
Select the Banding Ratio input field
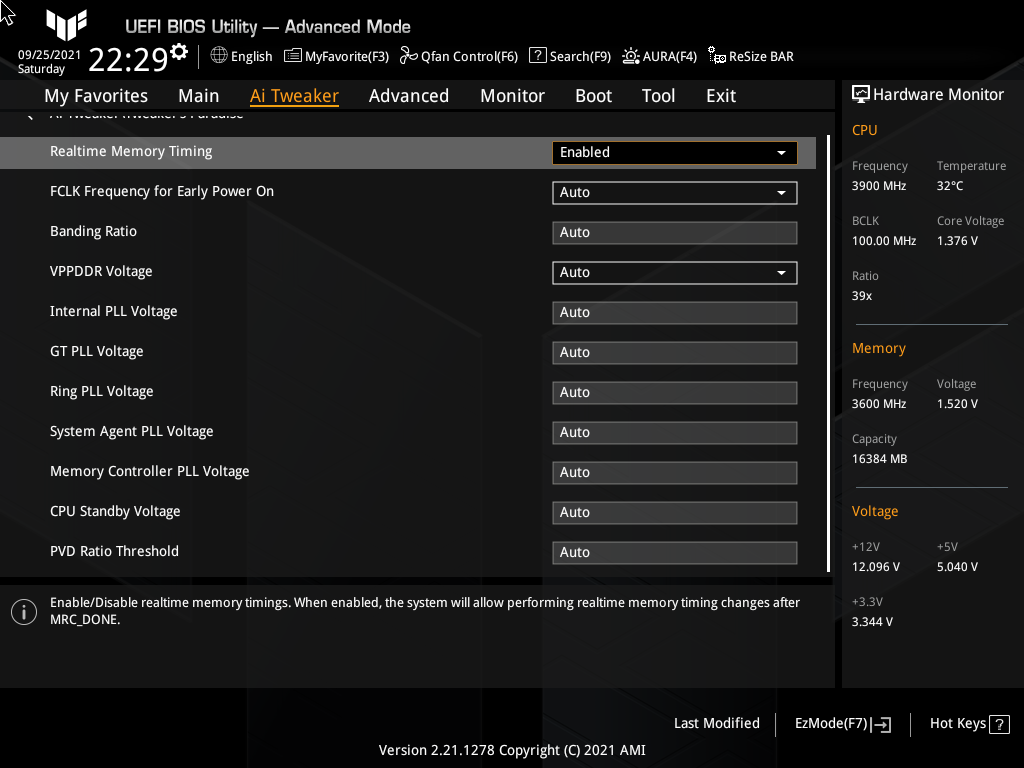coord(675,232)
